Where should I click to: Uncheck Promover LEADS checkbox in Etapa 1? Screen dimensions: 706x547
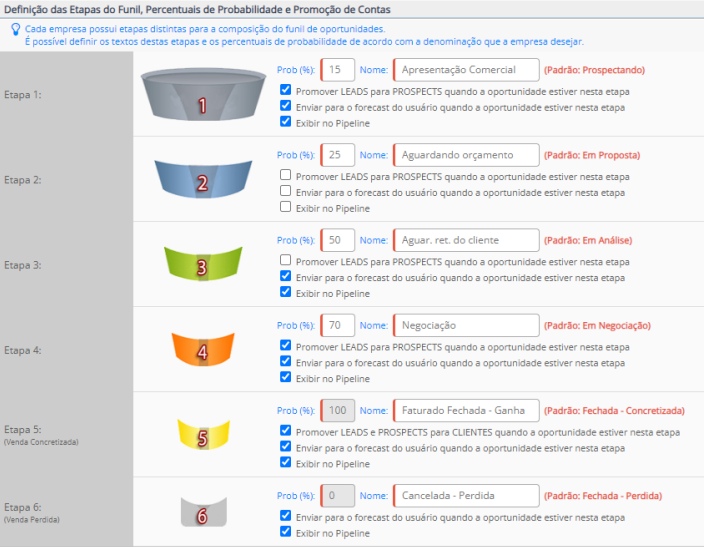tap(285, 90)
